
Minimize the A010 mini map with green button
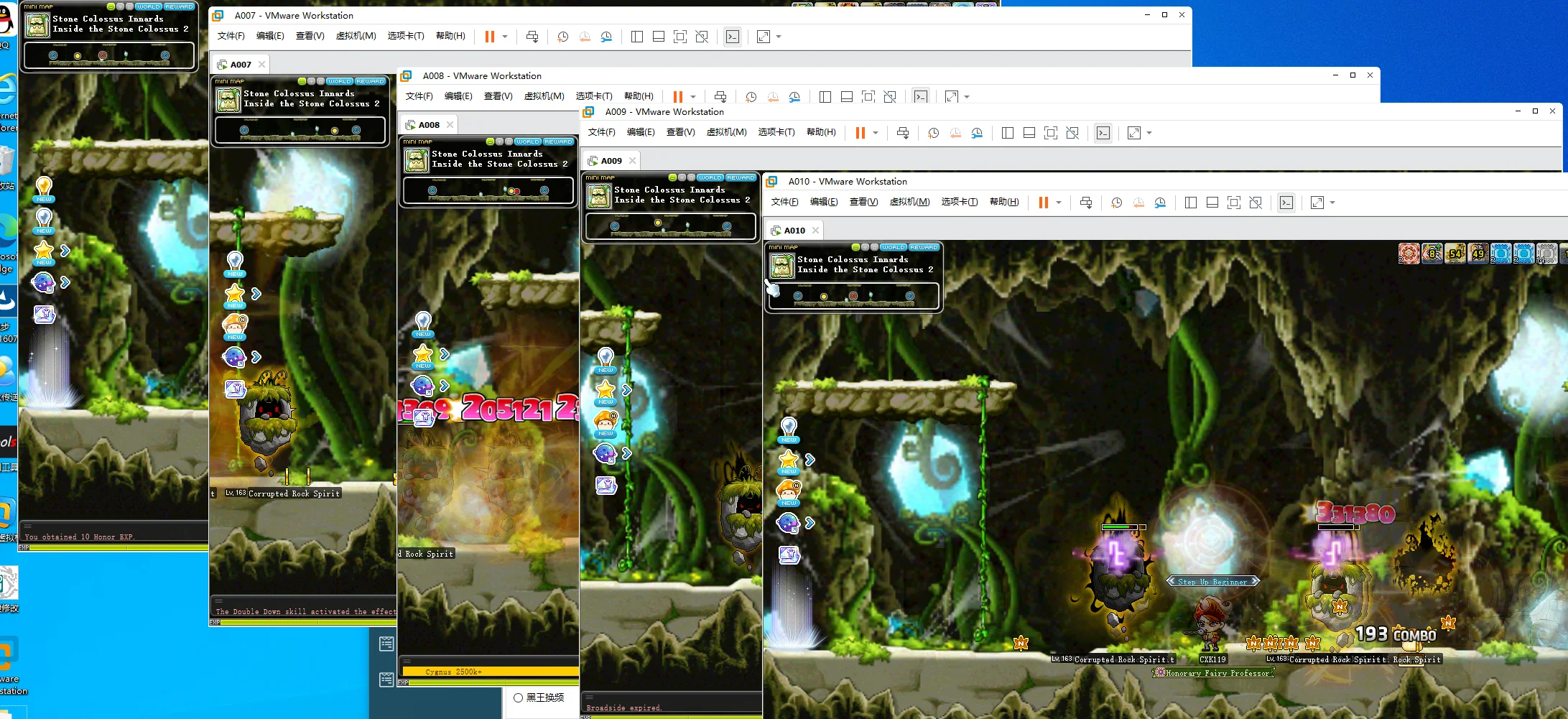click(x=855, y=248)
